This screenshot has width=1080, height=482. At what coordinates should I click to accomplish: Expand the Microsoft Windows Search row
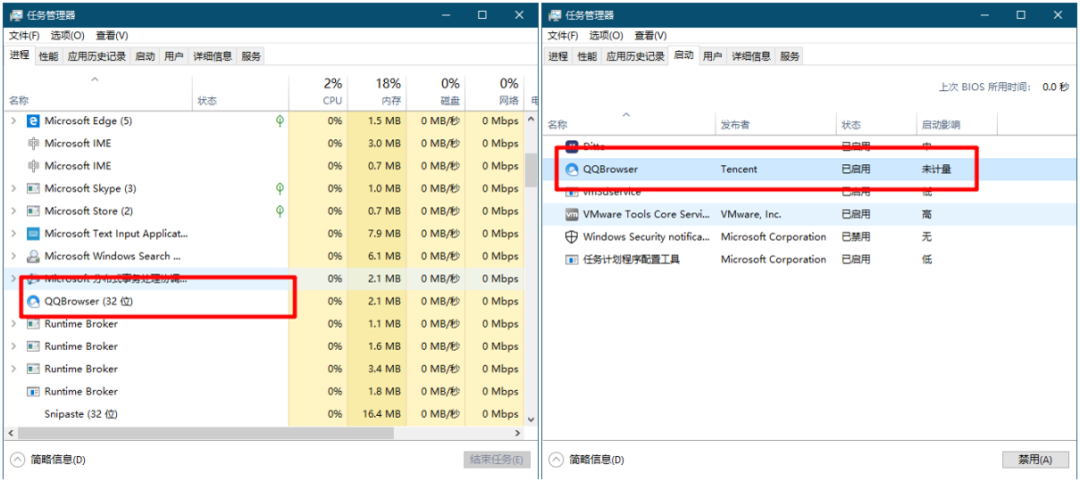pyautogui.click(x=13, y=256)
